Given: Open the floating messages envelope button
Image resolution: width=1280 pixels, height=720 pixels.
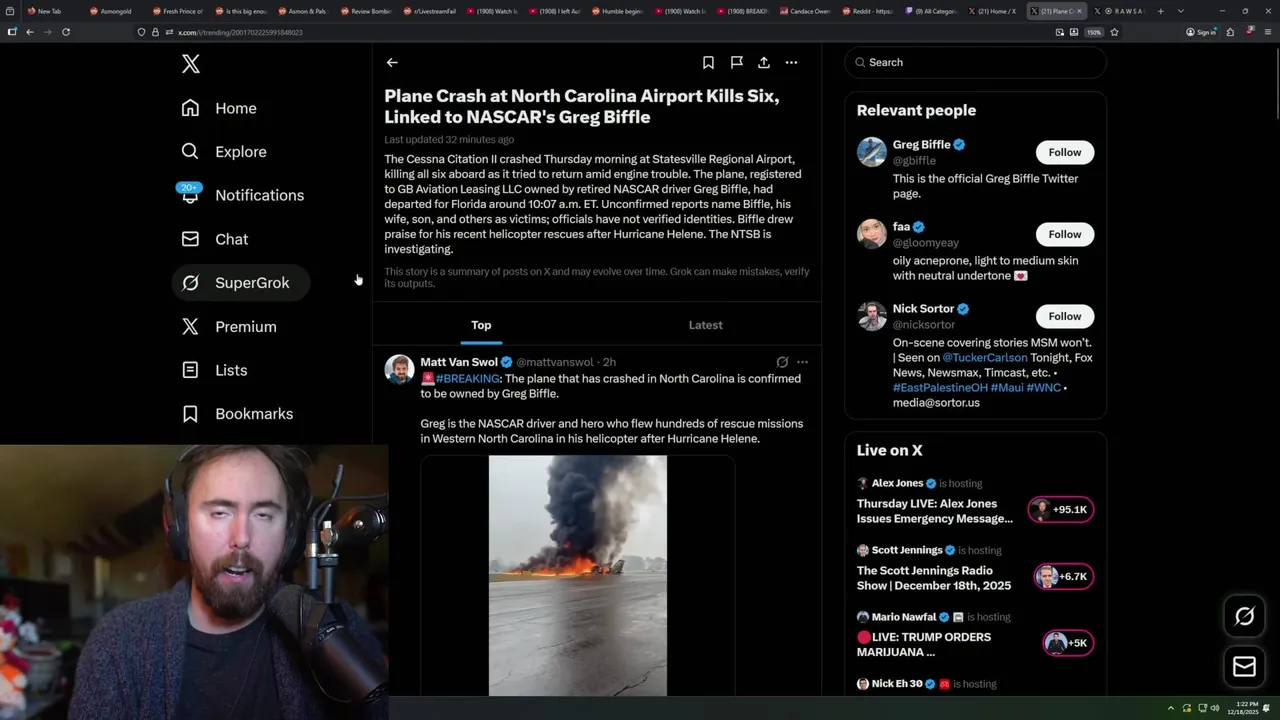Looking at the screenshot, I should [x=1245, y=666].
